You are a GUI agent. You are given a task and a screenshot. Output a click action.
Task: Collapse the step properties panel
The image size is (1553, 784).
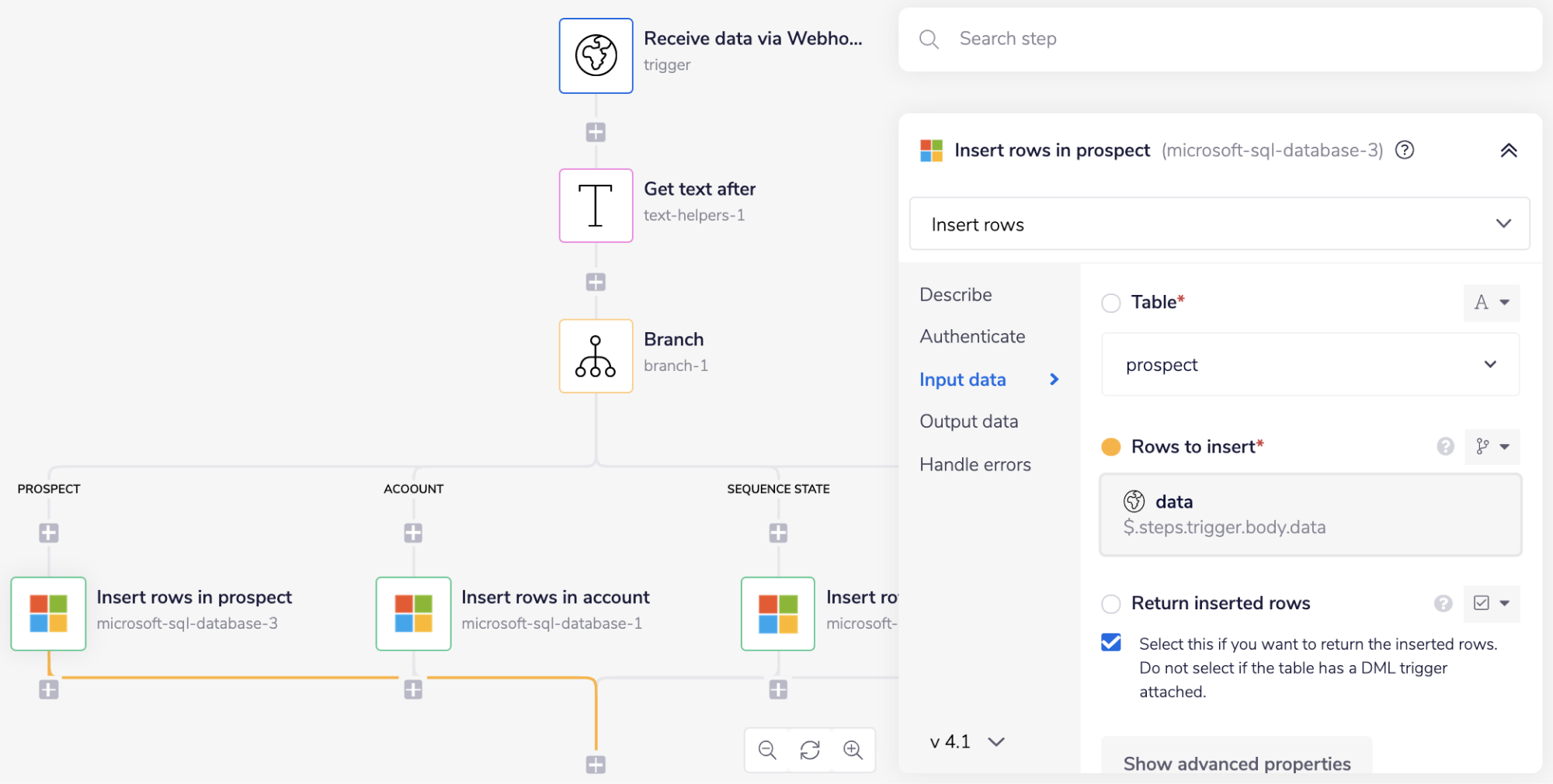(x=1508, y=151)
